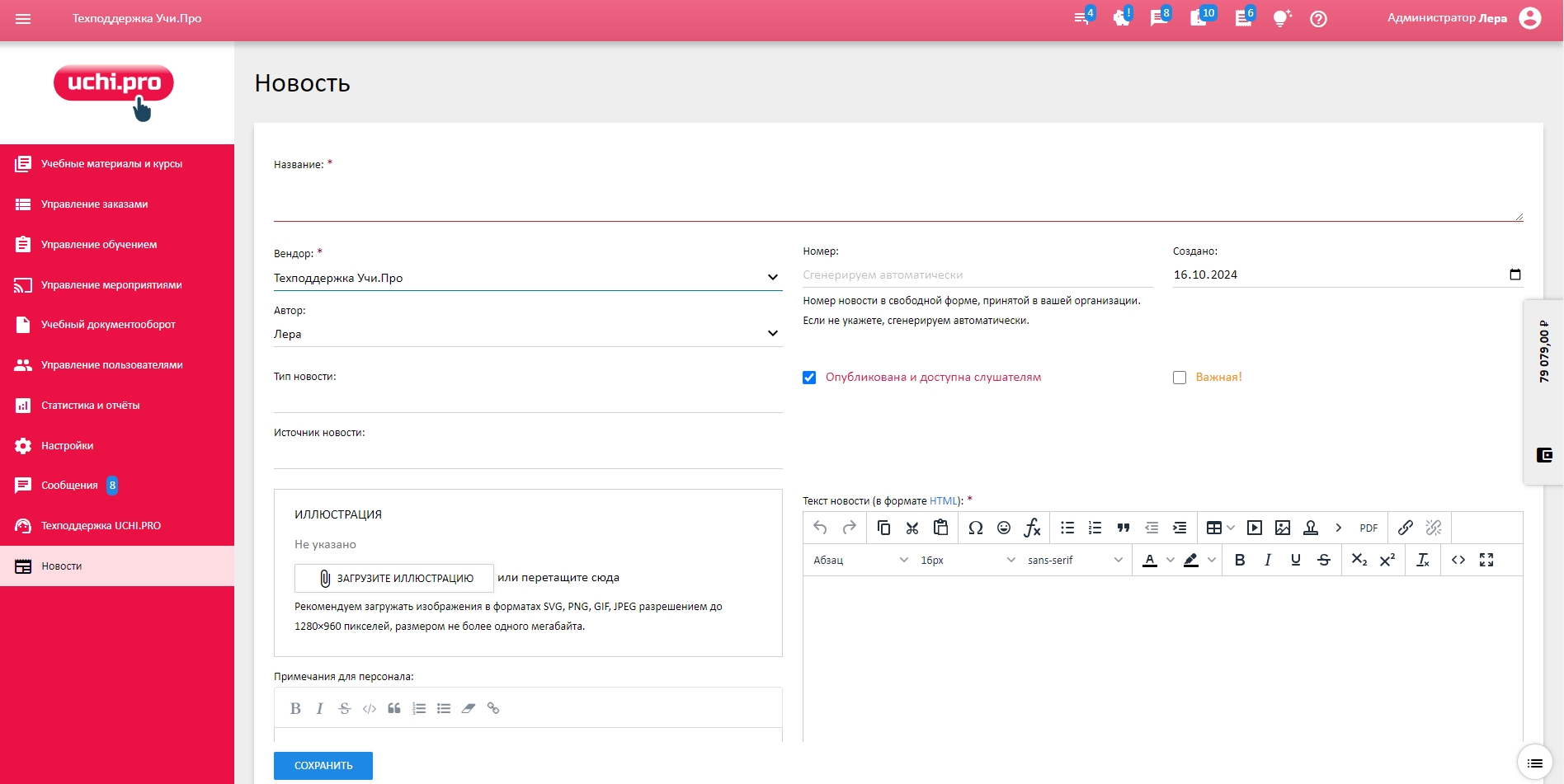Insert a blockquote in news text editor
The height and width of the screenshot is (784, 1564).
tap(1124, 528)
